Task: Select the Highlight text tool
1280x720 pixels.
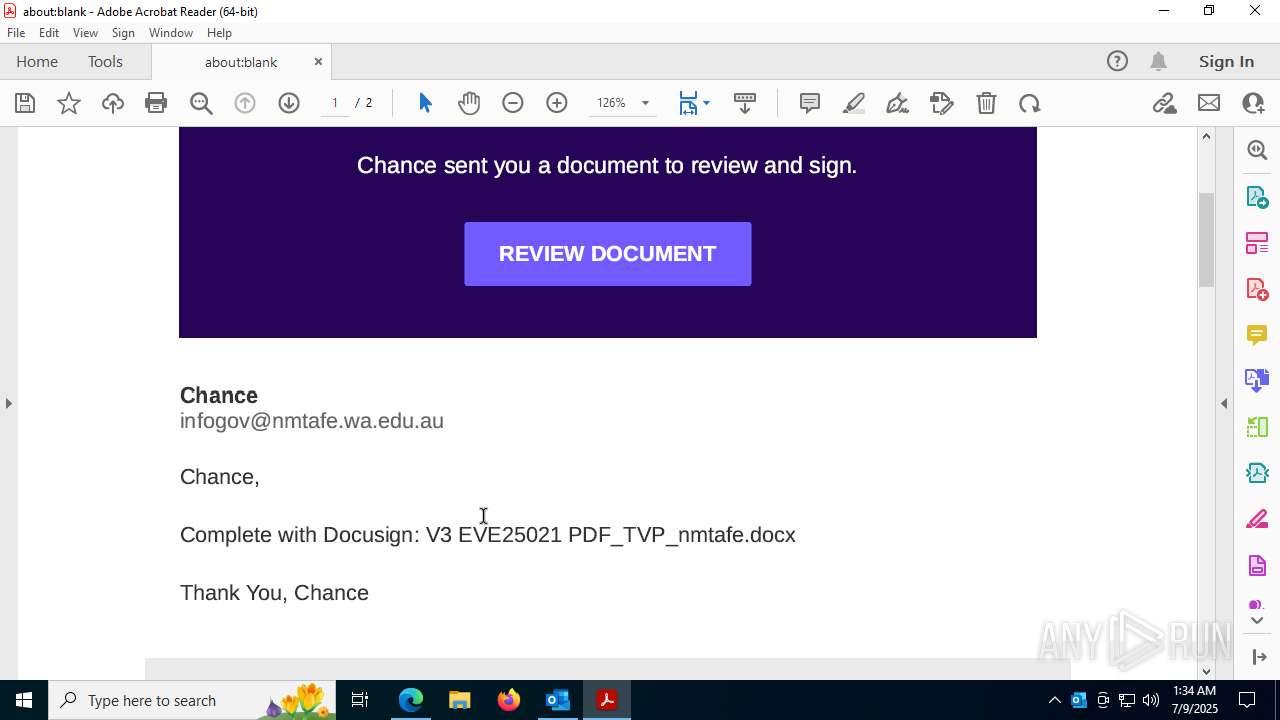Action: click(854, 103)
